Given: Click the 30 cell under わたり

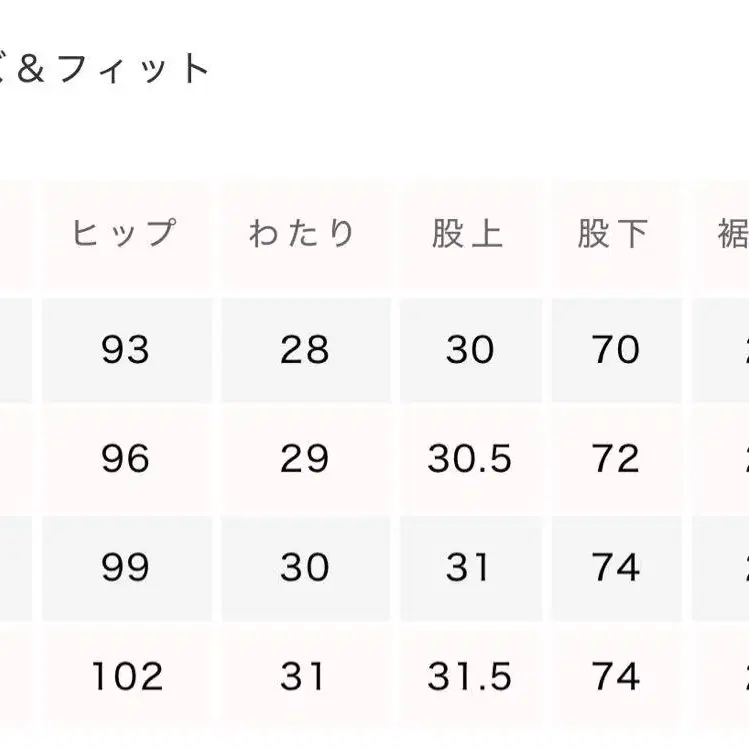Looking at the screenshot, I should click(x=304, y=568).
